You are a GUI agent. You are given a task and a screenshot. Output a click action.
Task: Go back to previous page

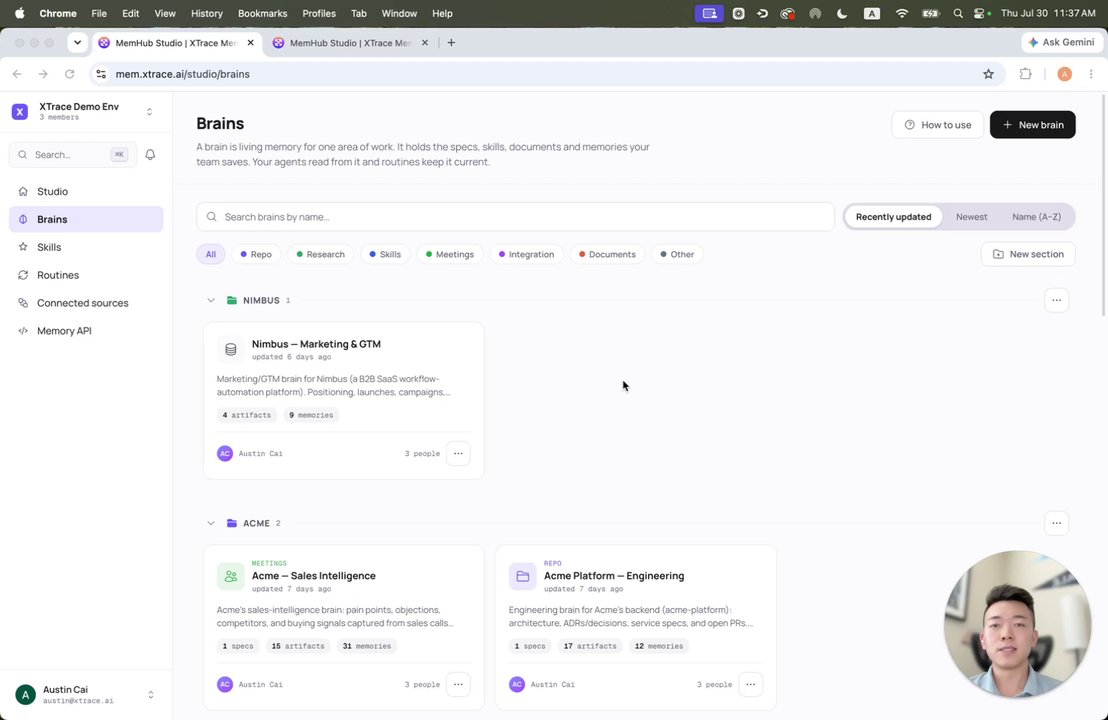(x=17, y=74)
